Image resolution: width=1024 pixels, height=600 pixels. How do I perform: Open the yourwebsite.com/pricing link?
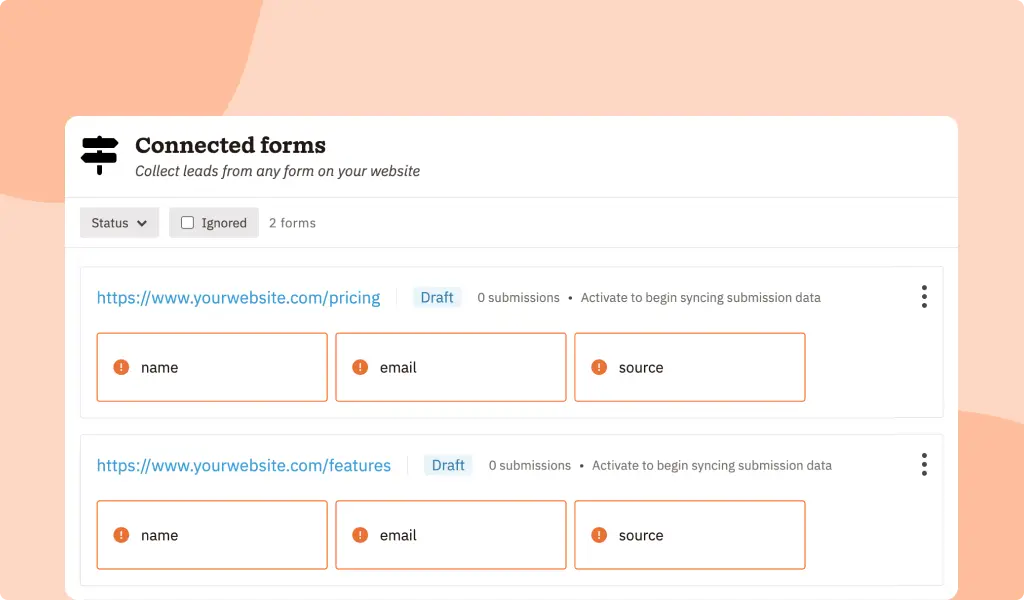pos(238,297)
